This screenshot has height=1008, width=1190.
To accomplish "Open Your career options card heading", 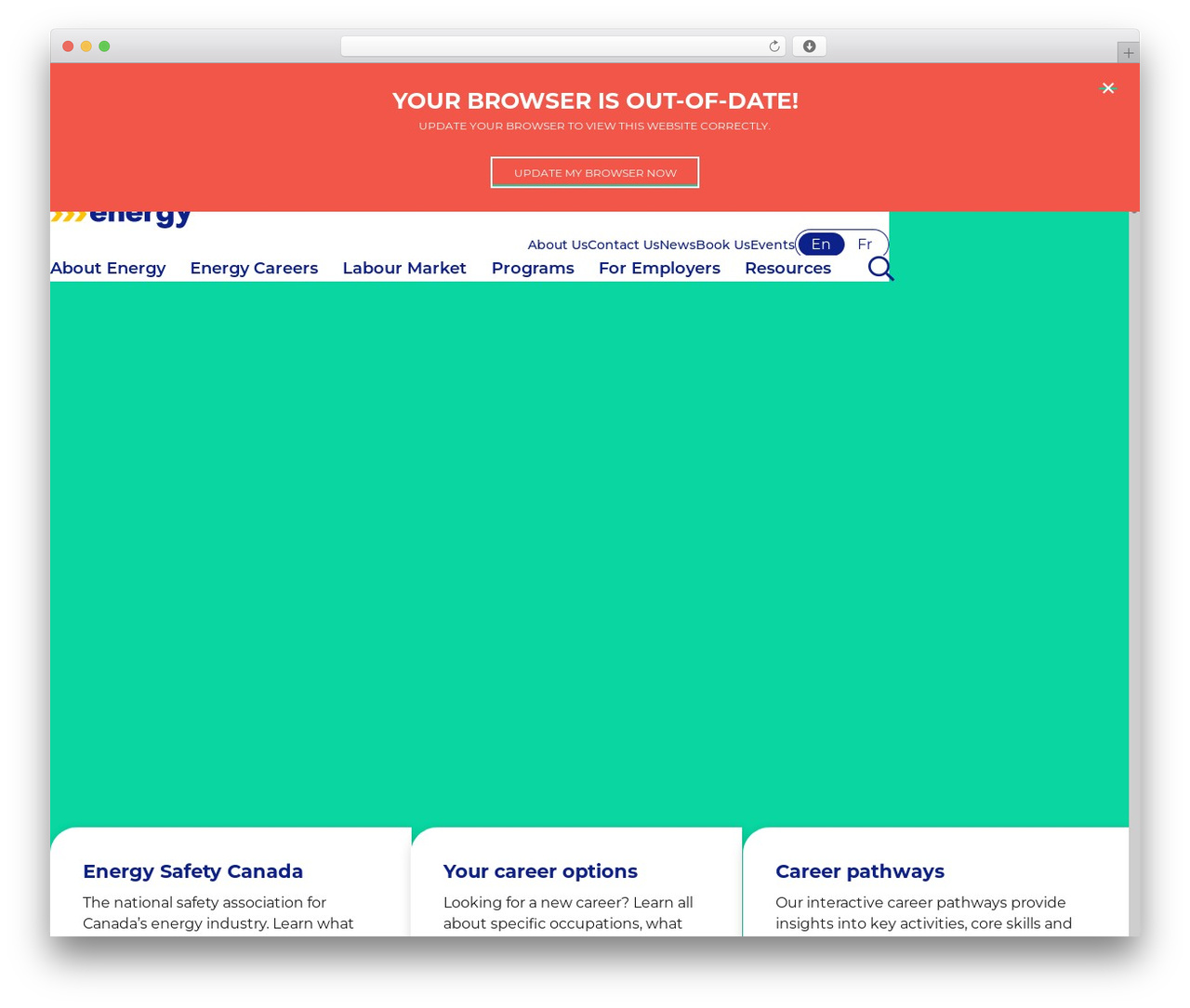I will tap(540, 871).
